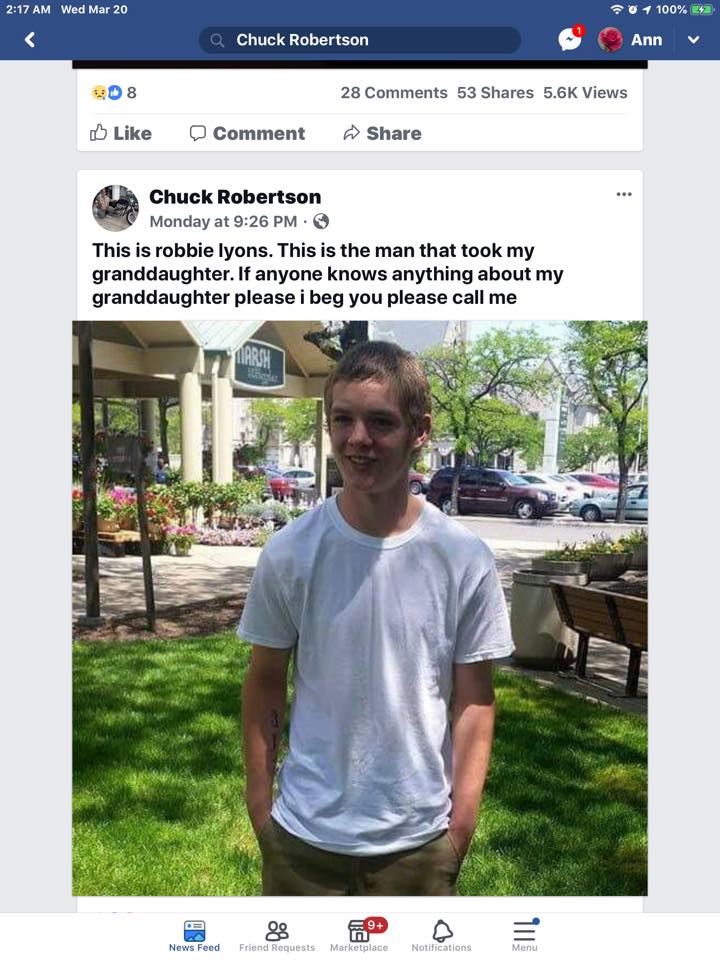Viewport: 720px width, 960px height.
Task: Comment on the post
Action: click(x=247, y=133)
